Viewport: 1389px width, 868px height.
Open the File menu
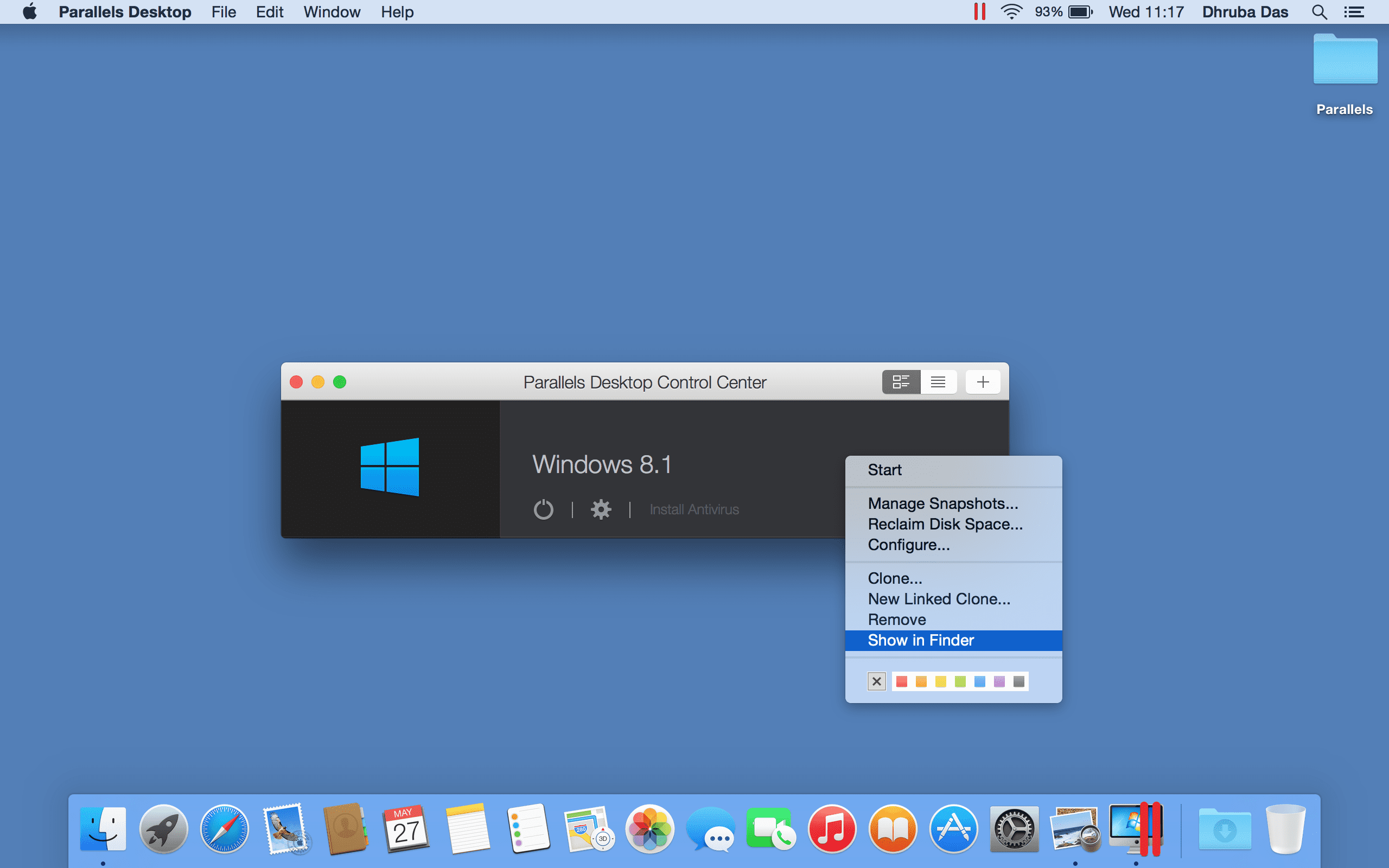click(x=224, y=12)
